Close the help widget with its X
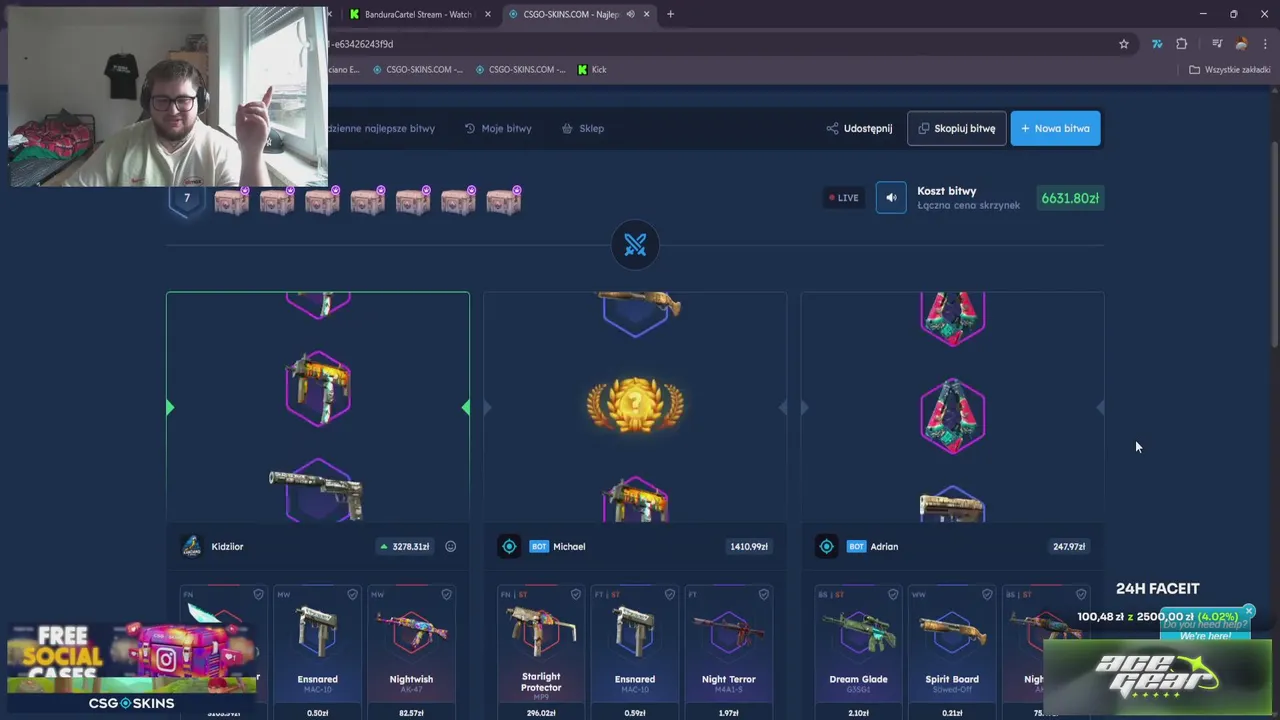 1249,611
